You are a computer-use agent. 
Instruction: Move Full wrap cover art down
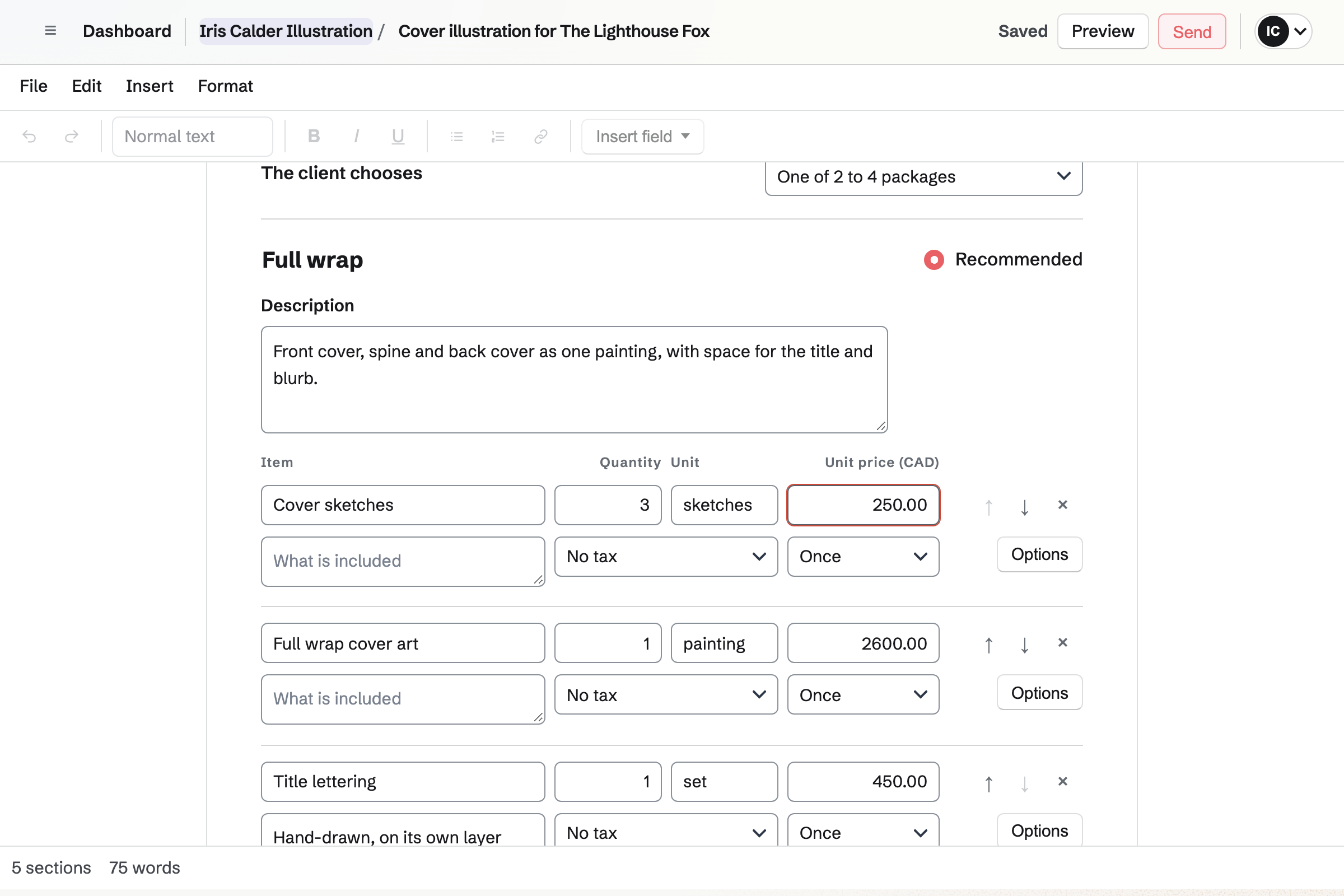(1025, 644)
